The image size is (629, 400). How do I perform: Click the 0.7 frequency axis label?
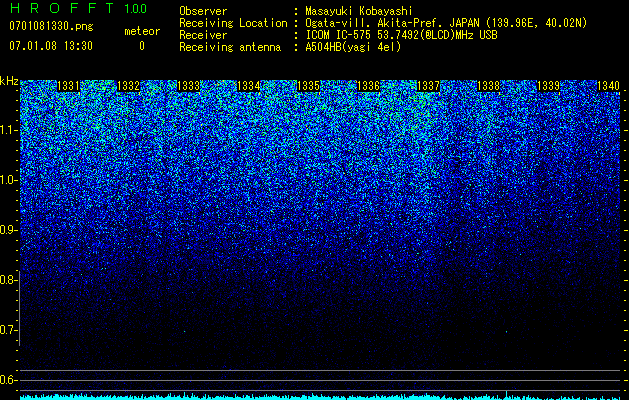click(x=8, y=330)
